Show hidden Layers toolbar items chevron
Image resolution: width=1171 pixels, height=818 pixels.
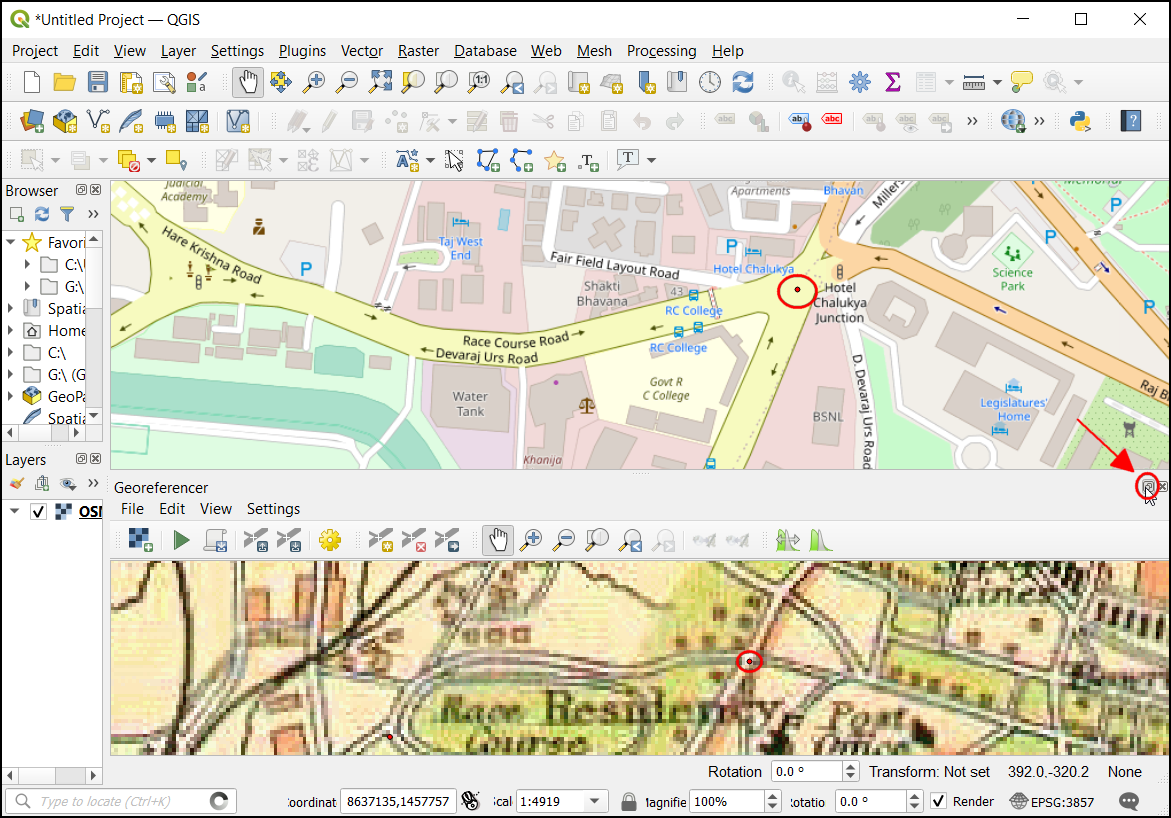(93, 483)
